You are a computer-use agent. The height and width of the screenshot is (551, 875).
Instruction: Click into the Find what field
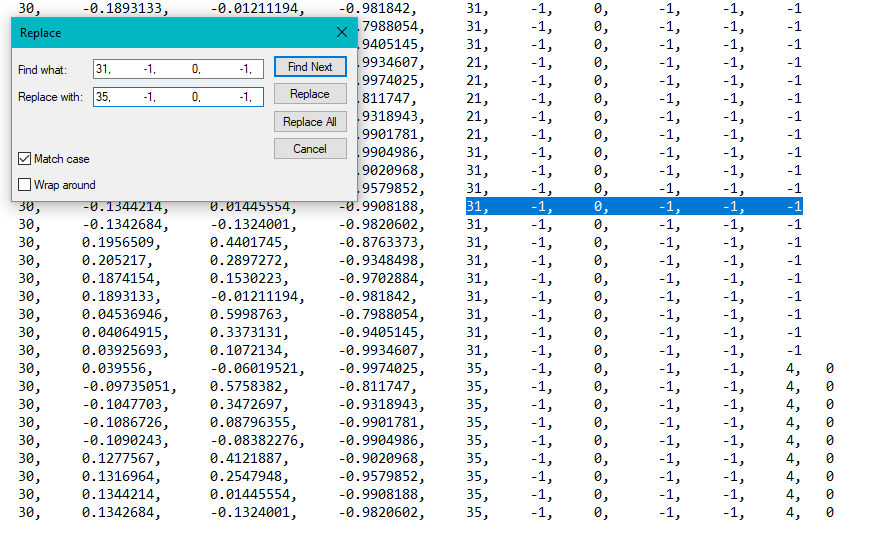tap(178, 69)
